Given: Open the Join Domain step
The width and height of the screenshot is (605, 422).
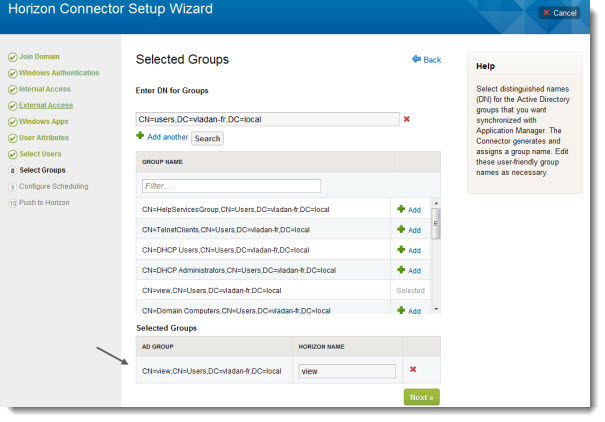Looking at the screenshot, I should tap(39, 57).
